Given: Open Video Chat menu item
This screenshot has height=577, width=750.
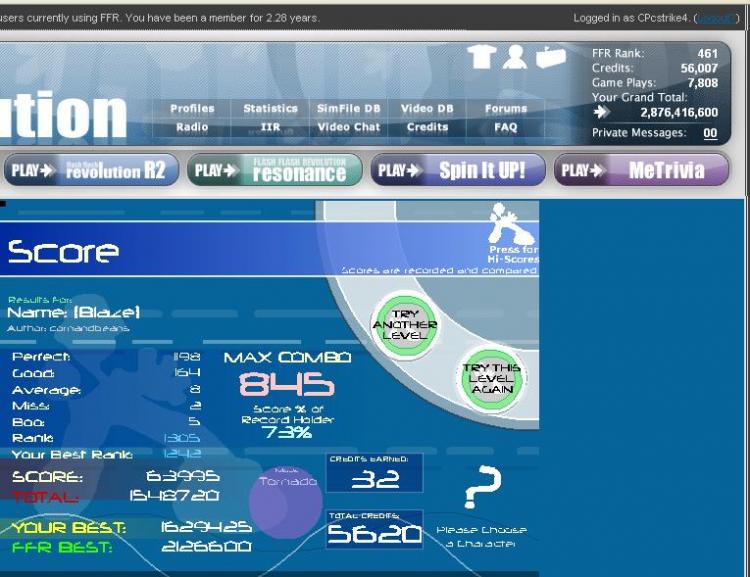Looking at the screenshot, I should pyautogui.click(x=349, y=127).
